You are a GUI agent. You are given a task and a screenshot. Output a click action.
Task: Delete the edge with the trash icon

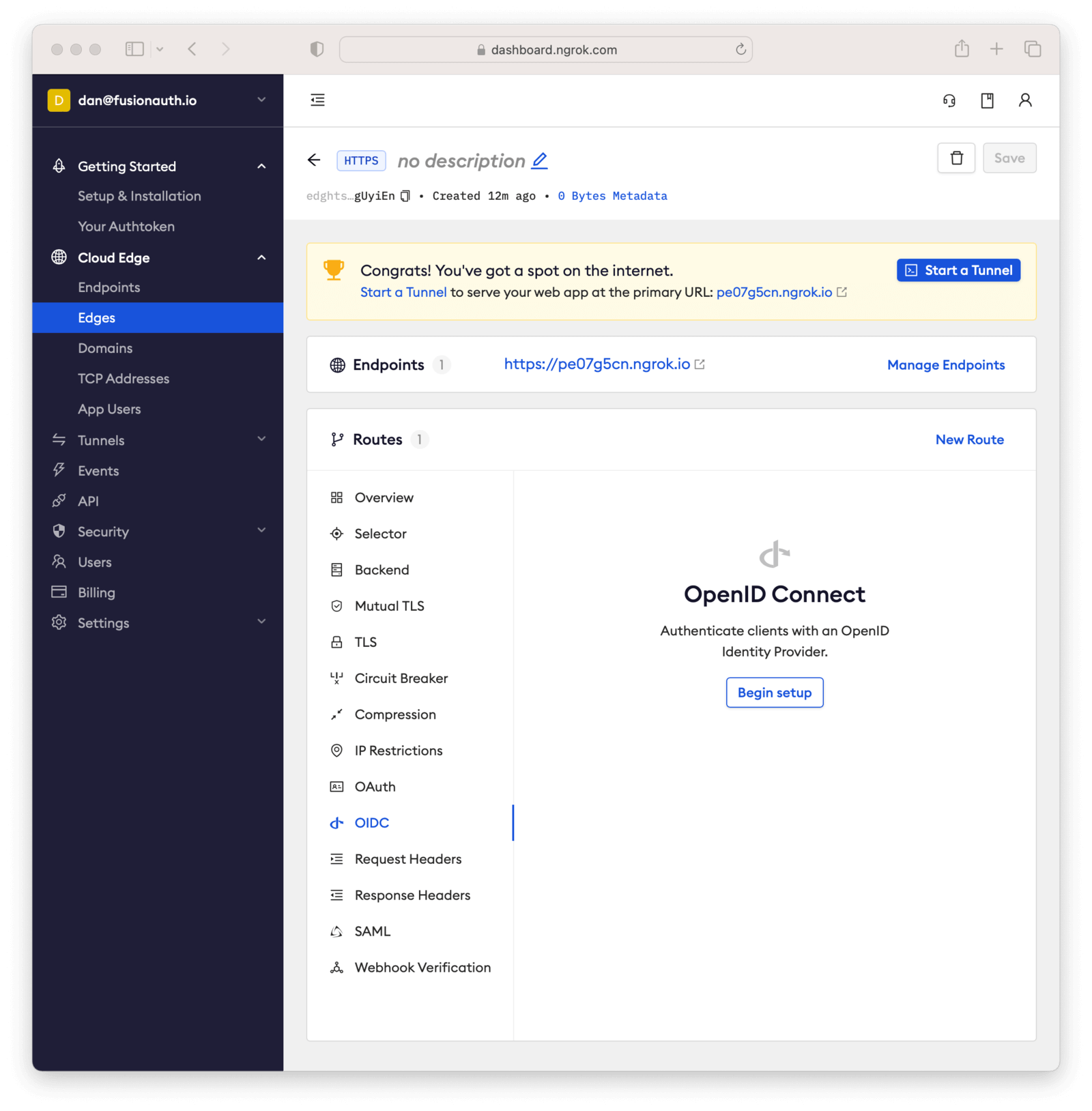click(x=956, y=158)
